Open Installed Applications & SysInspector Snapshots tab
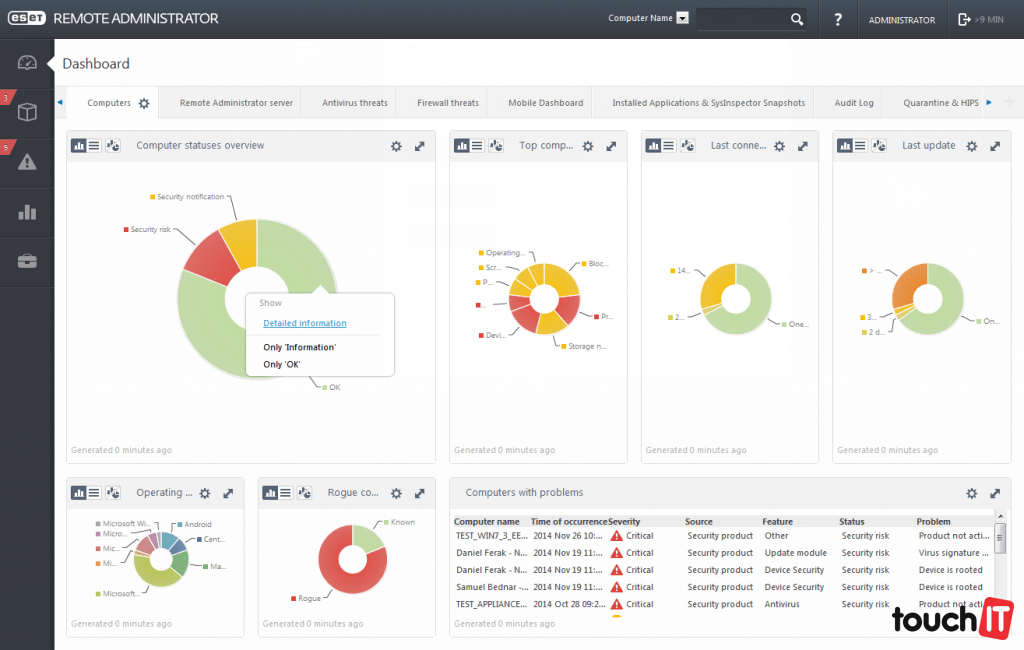Screen dimensions: 1024x650 click(x=709, y=103)
